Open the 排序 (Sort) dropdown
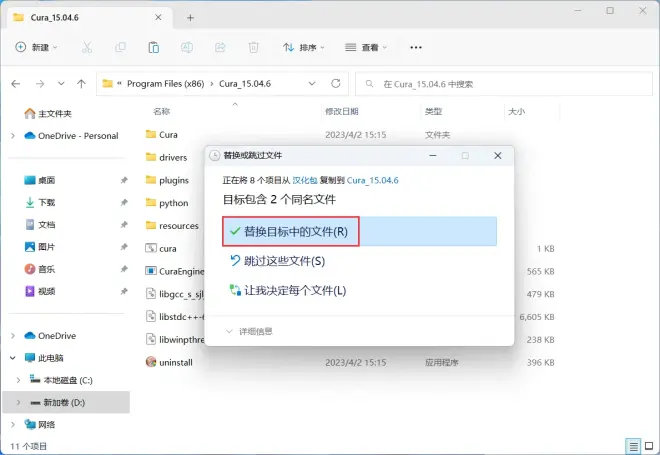660x455 pixels. pos(303,47)
